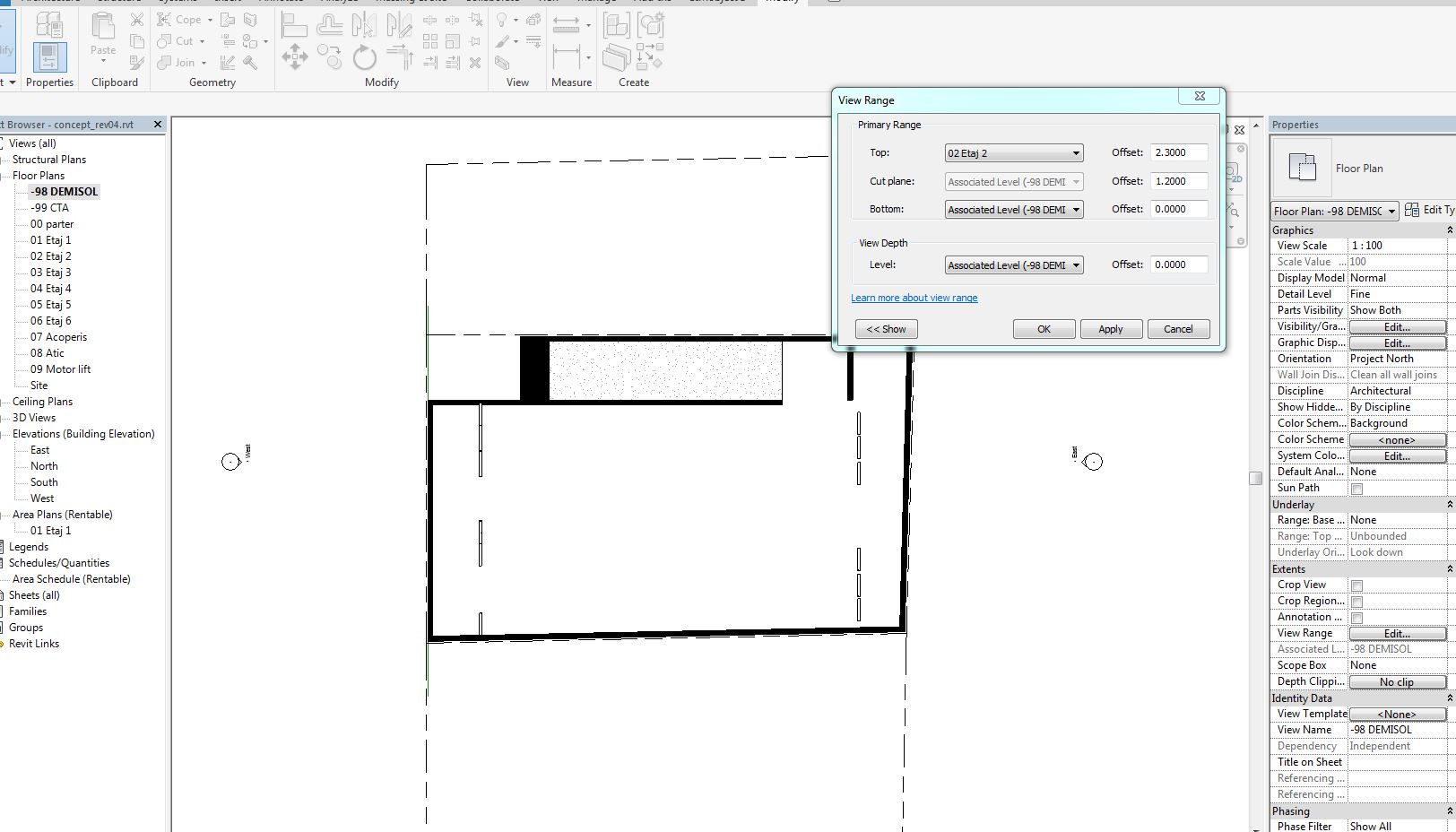Click Apply in the View Range dialog

click(x=1111, y=329)
